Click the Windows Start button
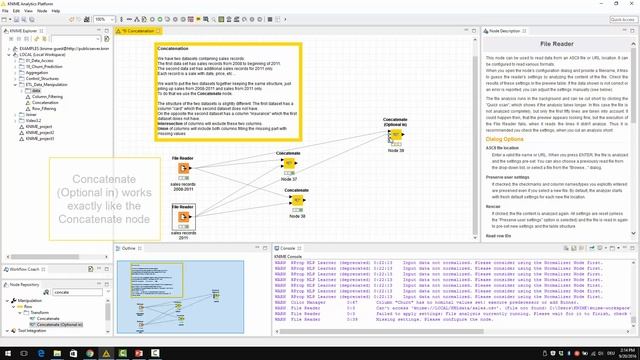Viewport: 640px width, 360px height. 8,353
